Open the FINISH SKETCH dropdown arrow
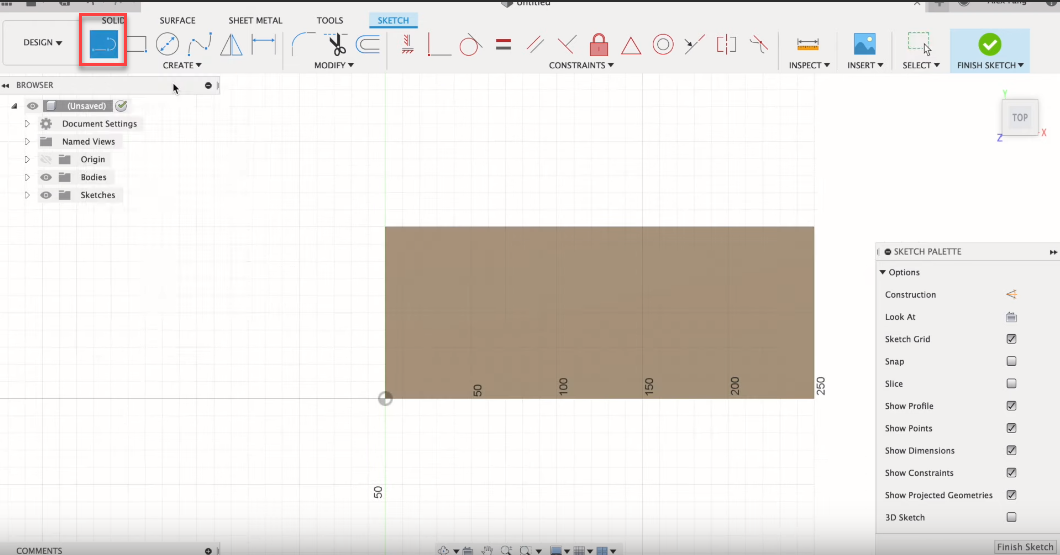Viewport: 1060px width, 555px height. (1021, 66)
